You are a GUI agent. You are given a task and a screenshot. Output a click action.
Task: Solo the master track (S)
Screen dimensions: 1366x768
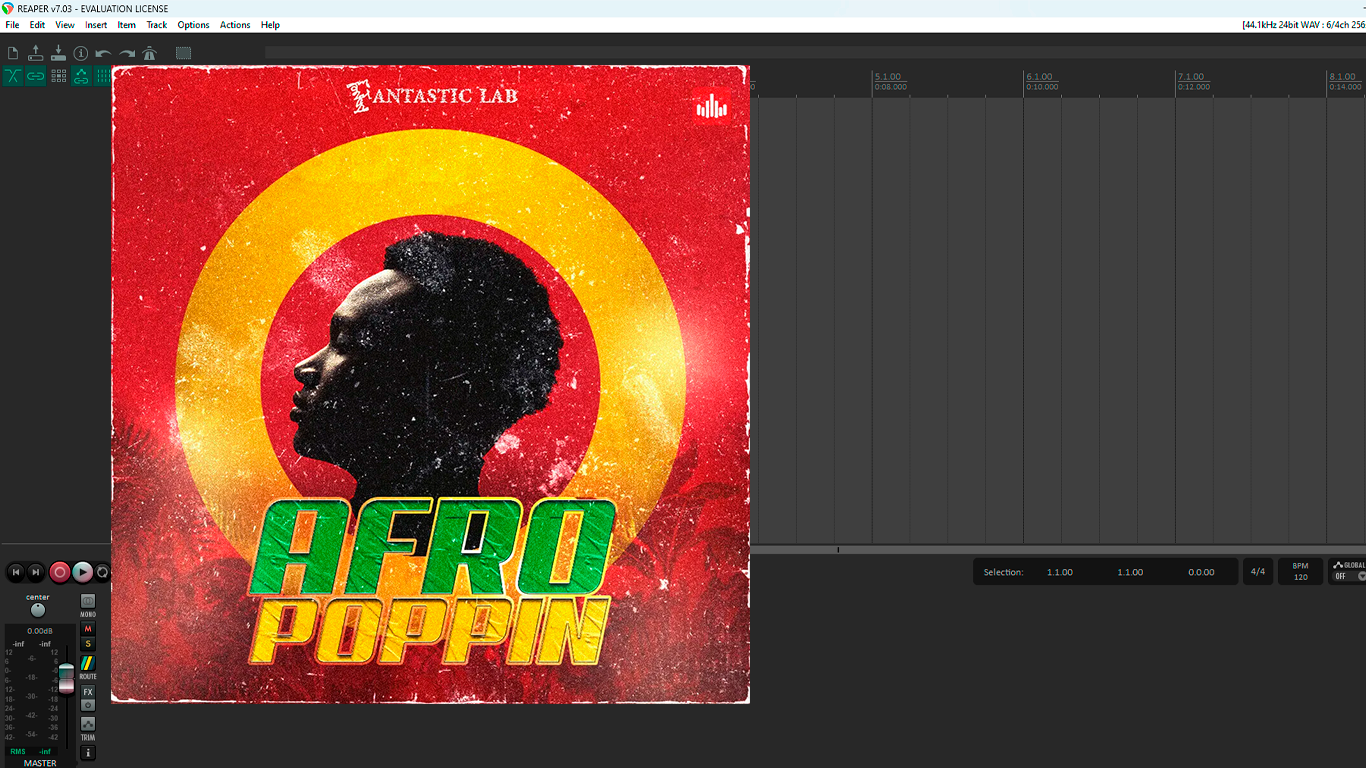point(88,644)
